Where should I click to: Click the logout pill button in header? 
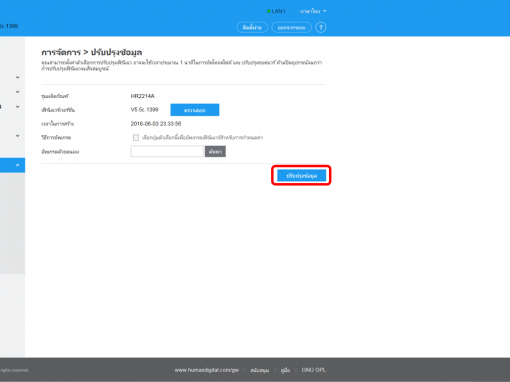(292, 27)
